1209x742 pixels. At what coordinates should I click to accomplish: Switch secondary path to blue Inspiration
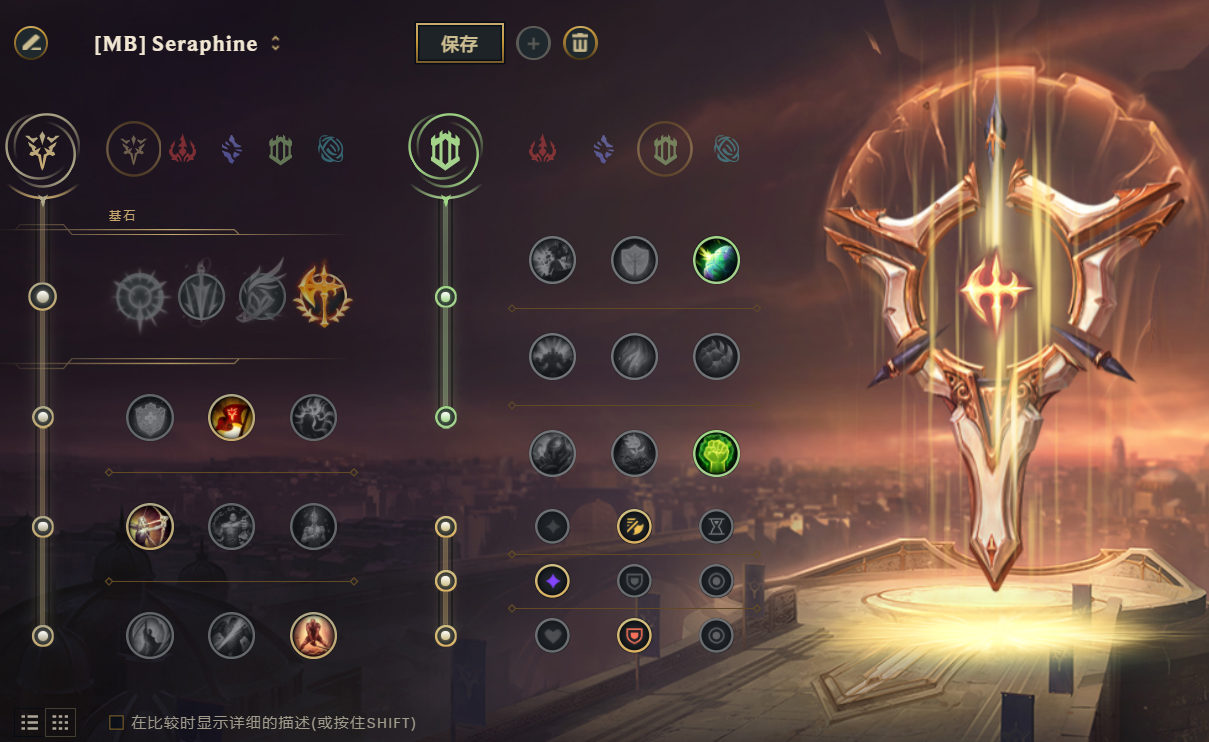[x=727, y=150]
